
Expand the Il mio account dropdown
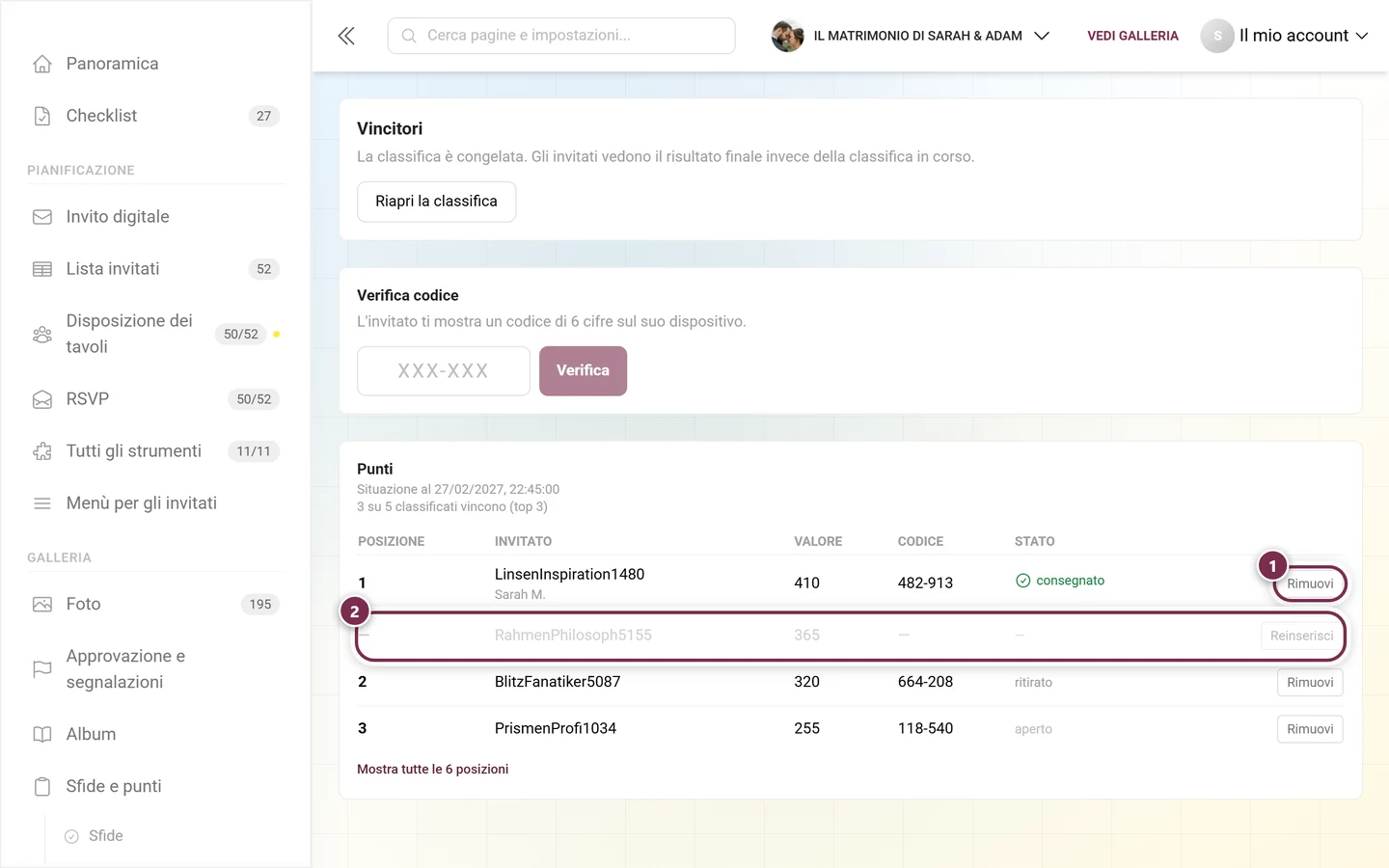pos(1303,36)
